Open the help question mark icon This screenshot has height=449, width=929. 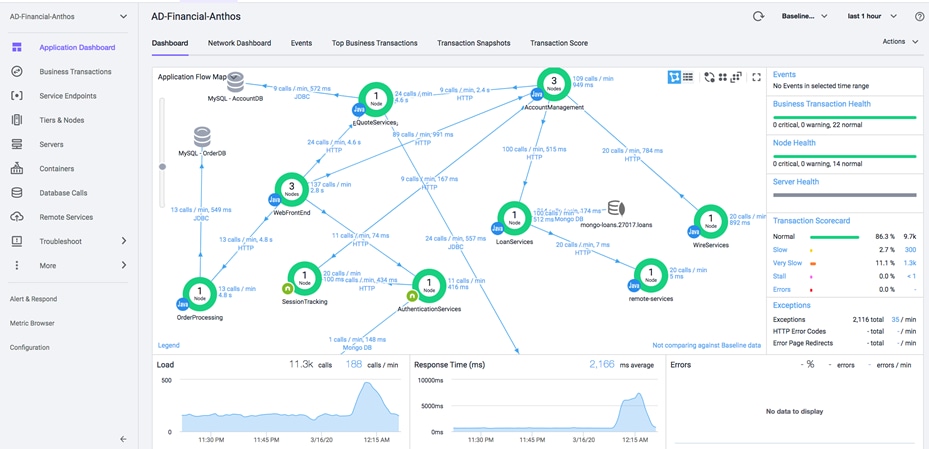(919, 17)
